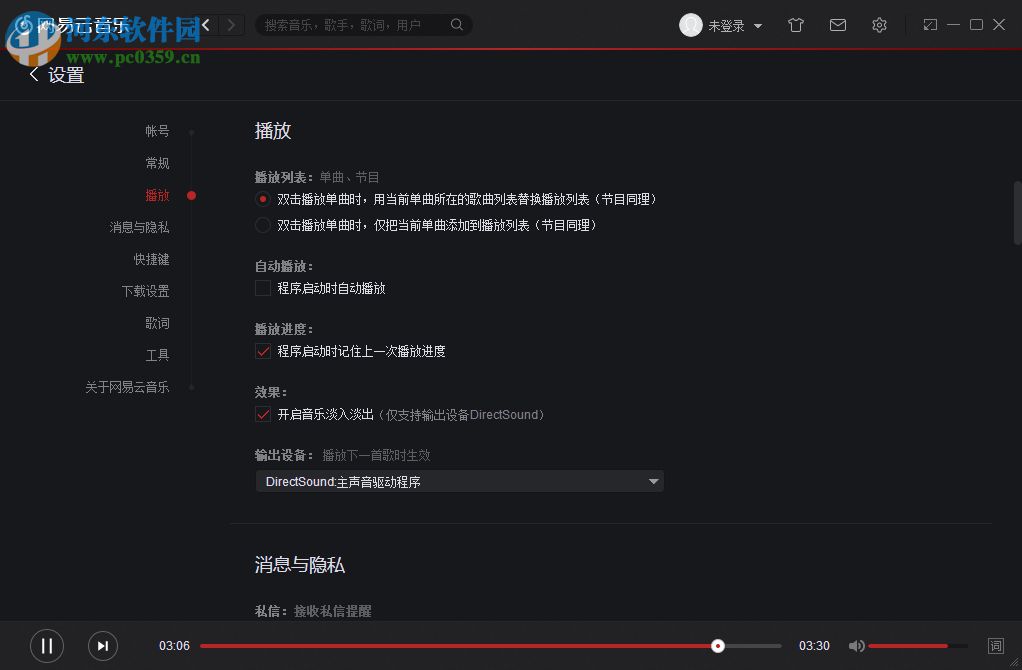Switch to the 快捷键 settings section

point(151,259)
